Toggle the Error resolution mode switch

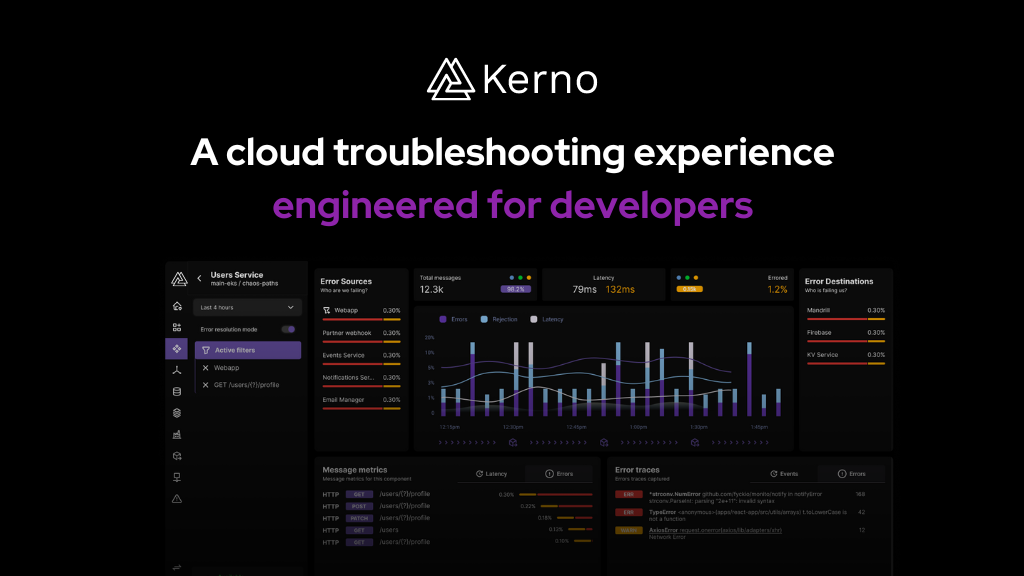[x=289, y=329]
